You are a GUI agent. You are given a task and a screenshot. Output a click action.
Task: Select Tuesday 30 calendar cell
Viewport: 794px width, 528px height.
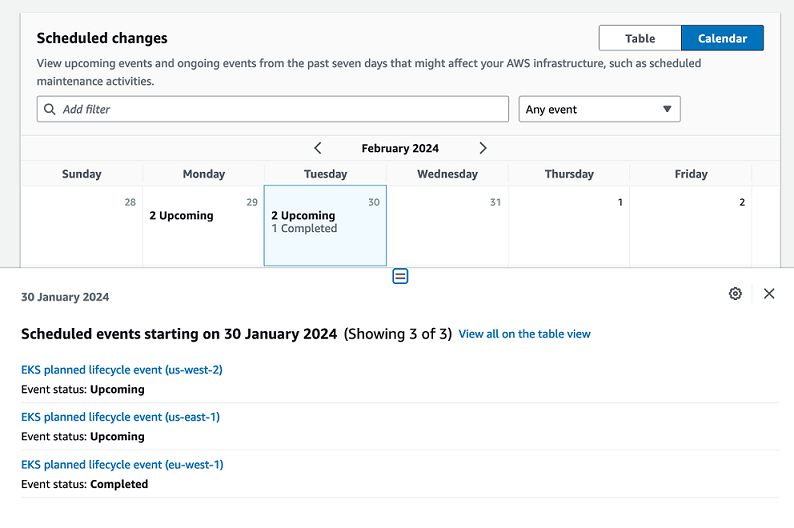pos(325,226)
